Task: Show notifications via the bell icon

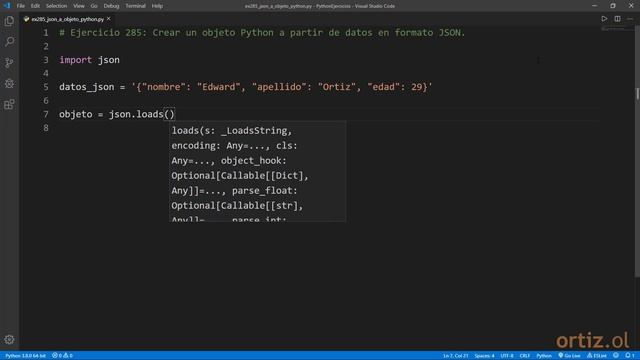Action: pyautogui.click(x=630, y=356)
